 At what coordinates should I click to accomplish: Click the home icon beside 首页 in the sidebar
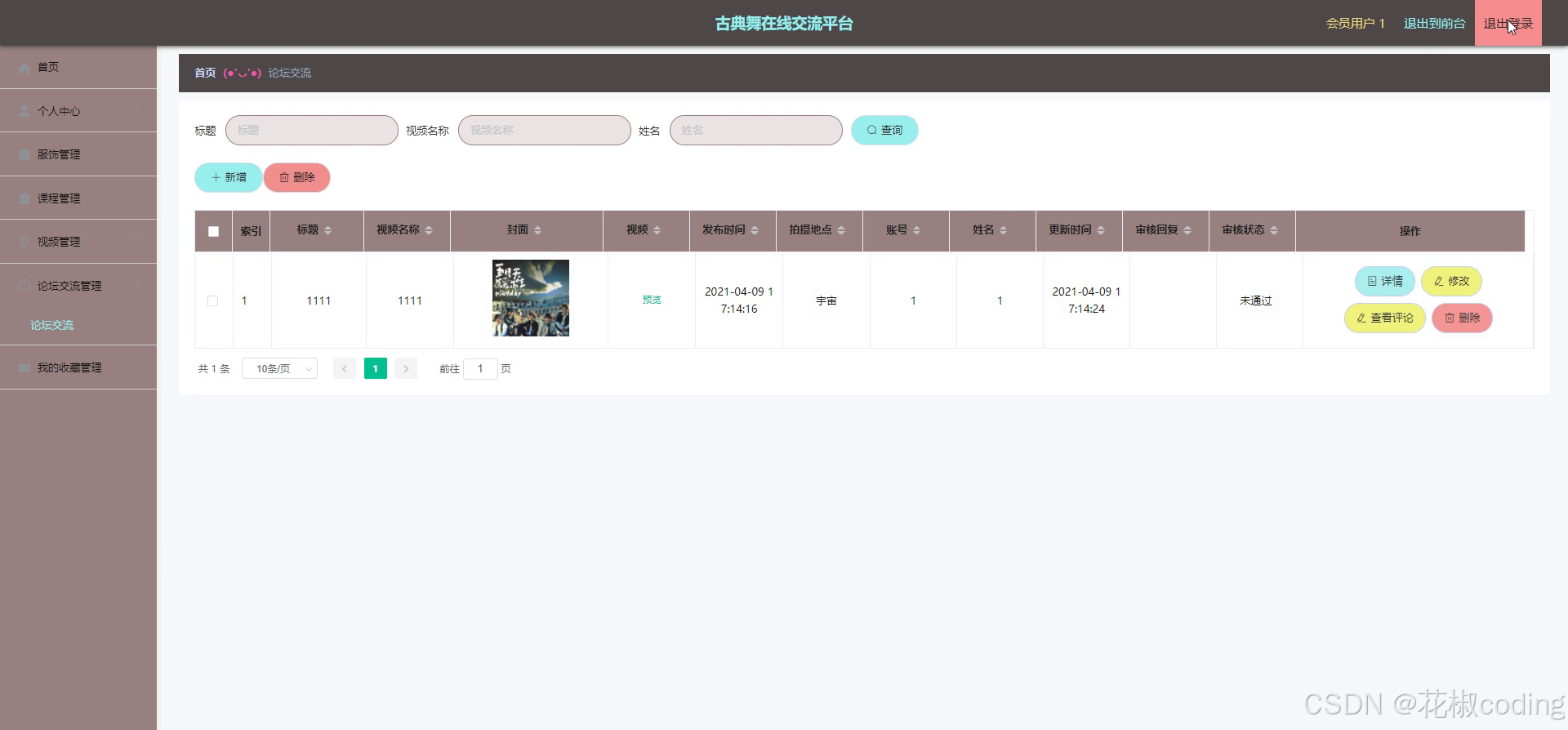pyautogui.click(x=24, y=68)
